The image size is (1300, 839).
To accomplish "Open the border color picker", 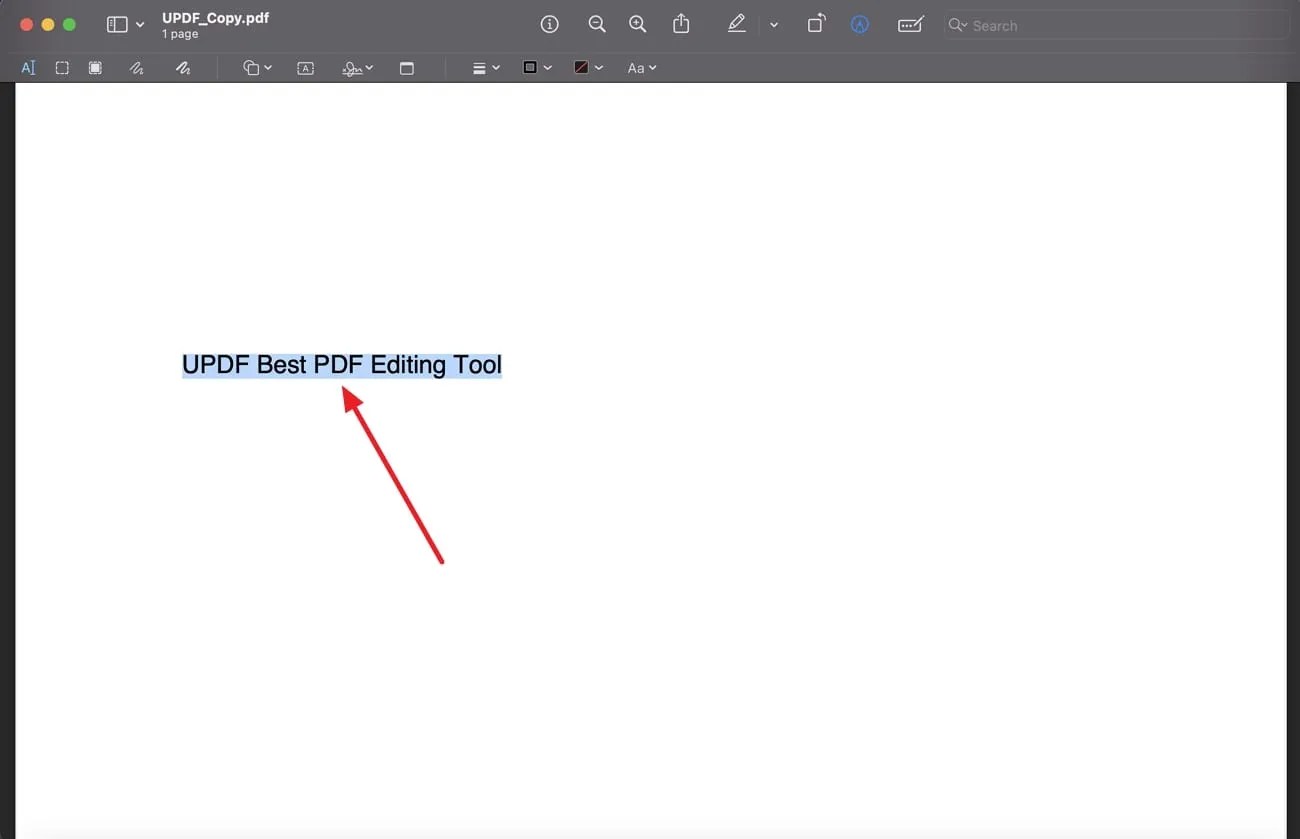I will (536, 67).
